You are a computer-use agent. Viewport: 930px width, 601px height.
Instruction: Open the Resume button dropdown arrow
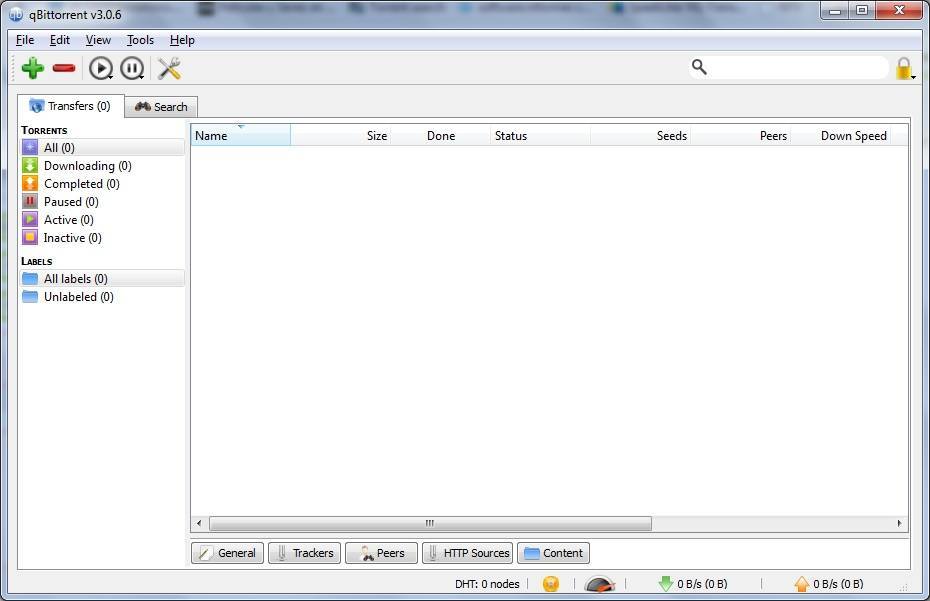click(x=110, y=76)
